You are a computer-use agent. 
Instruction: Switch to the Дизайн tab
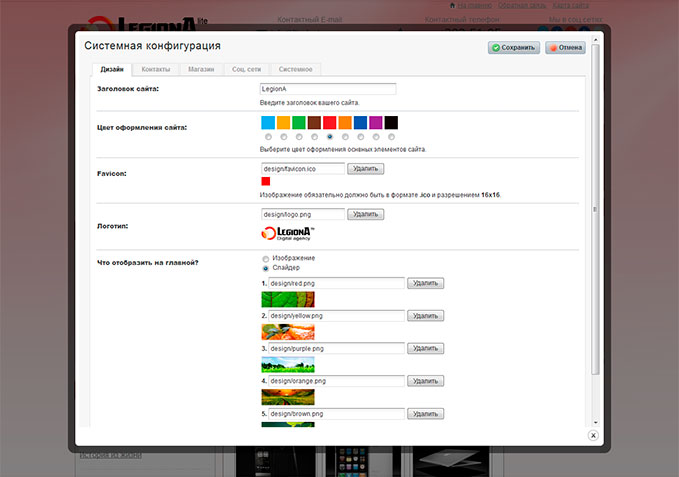coord(112,69)
